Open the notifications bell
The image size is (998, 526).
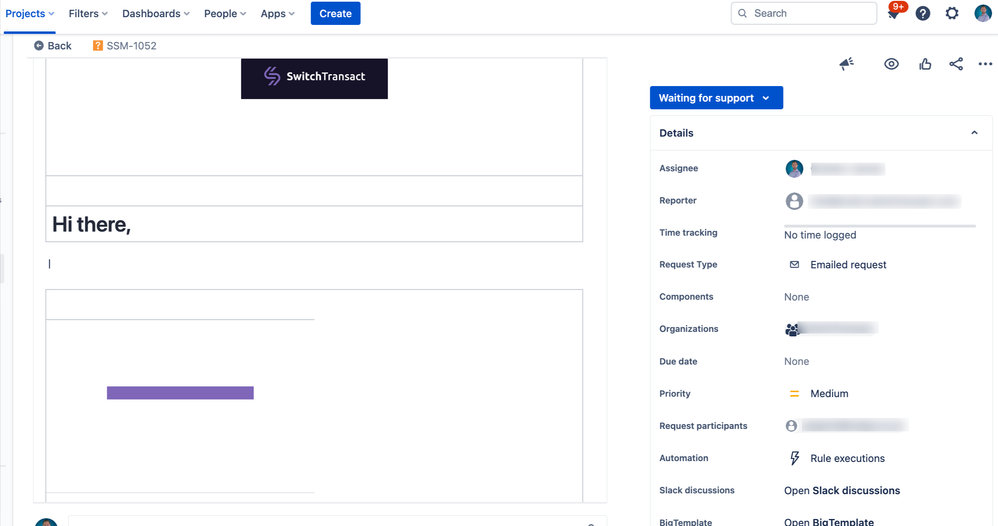pos(894,13)
